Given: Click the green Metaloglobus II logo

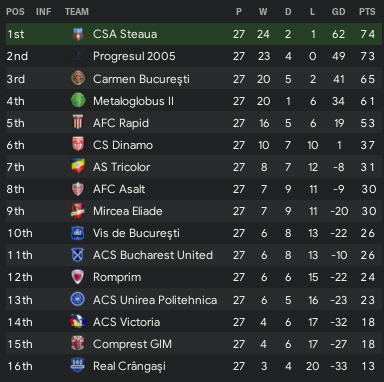Looking at the screenshot, I should click(x=78, y=101).
